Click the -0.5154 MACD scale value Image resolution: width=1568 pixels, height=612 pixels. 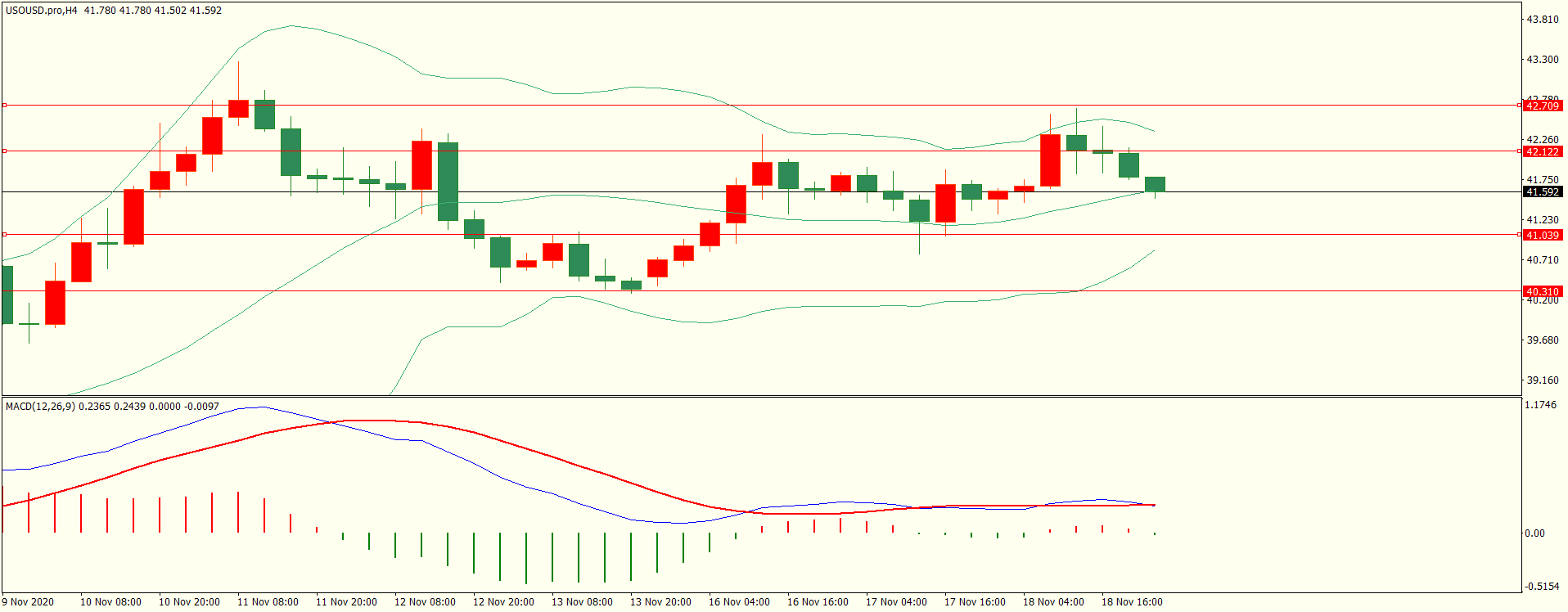(1541, 587)
